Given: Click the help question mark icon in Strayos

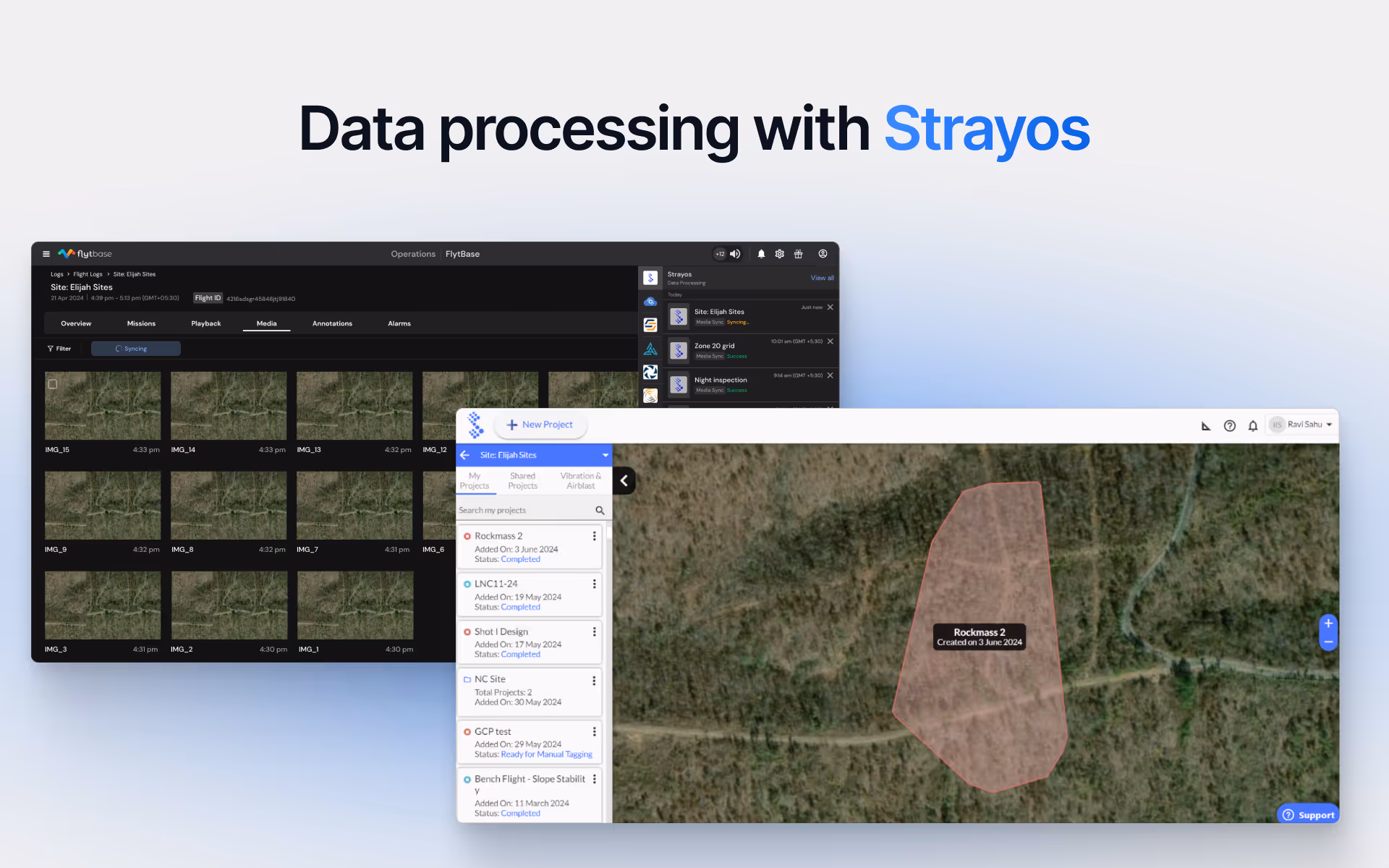Looking at the screenshot, I should tap(1229, 425).
